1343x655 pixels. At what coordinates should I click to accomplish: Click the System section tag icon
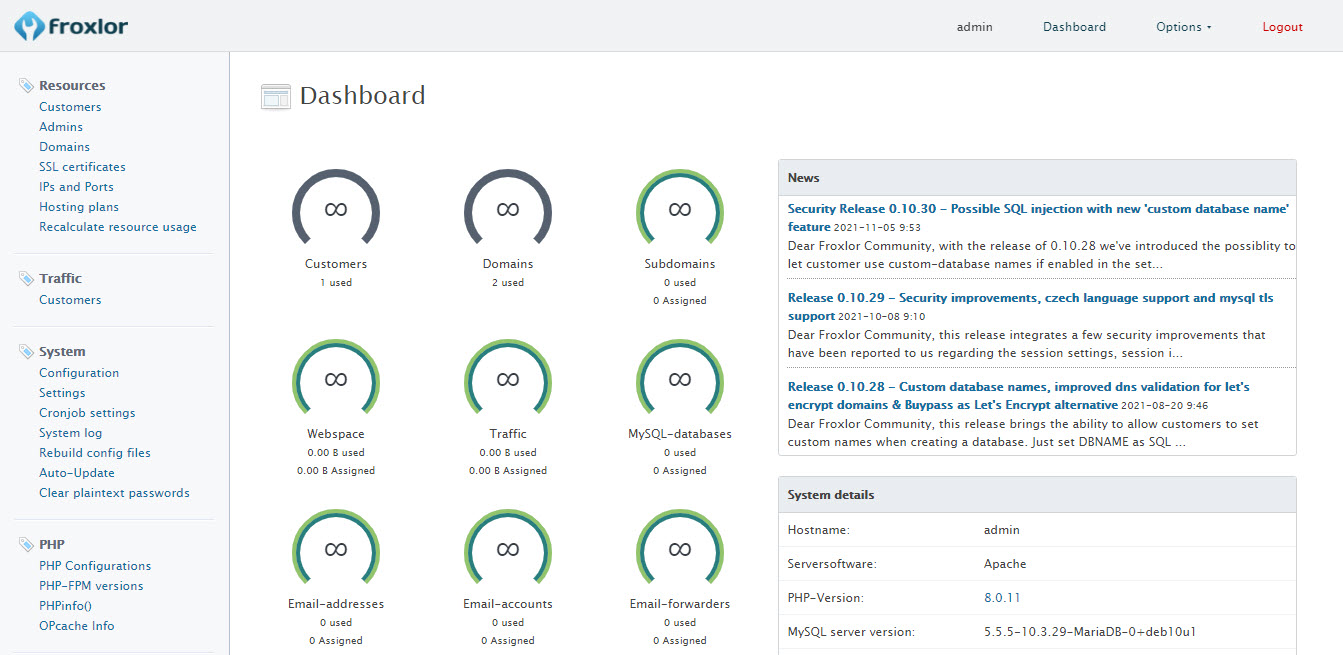pyautogui.click(x=26, y=352)
